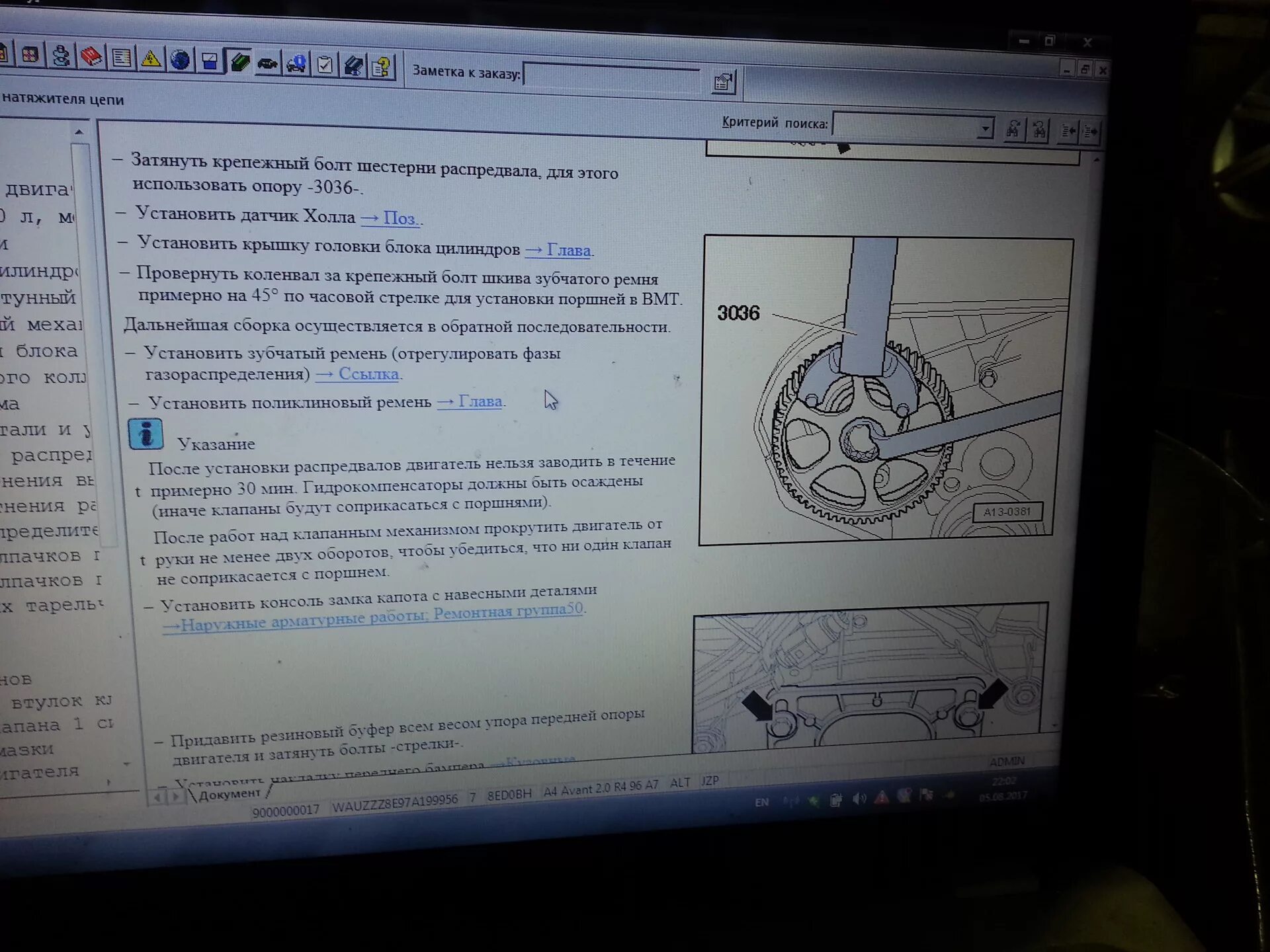Click the jump to previous hit icon
The image size is (1270, 952).
point(1068,131)
